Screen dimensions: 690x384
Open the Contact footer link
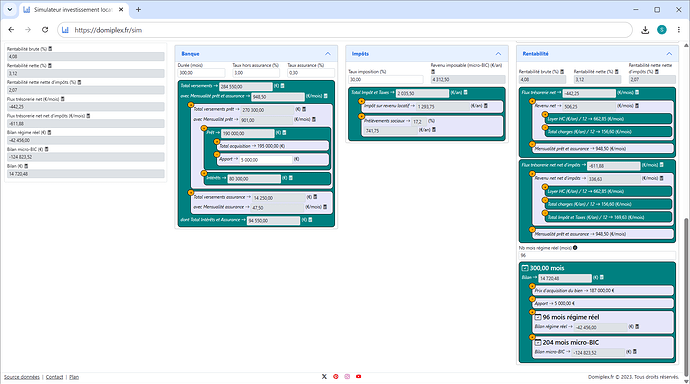point(54,377)
